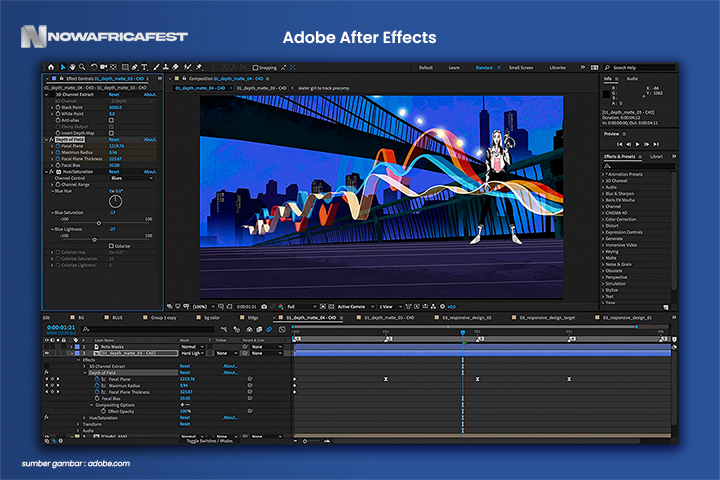Jump to the first frame in Preview
Screen dimensions: 720x480
point(619,144)
